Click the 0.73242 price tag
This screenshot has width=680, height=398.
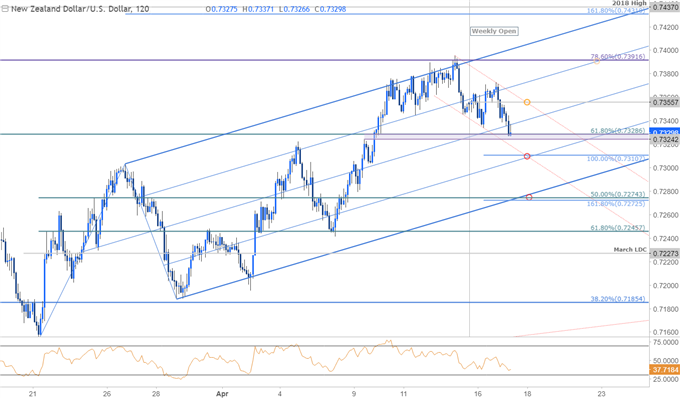pyautogui.click(x=665, y=139)
